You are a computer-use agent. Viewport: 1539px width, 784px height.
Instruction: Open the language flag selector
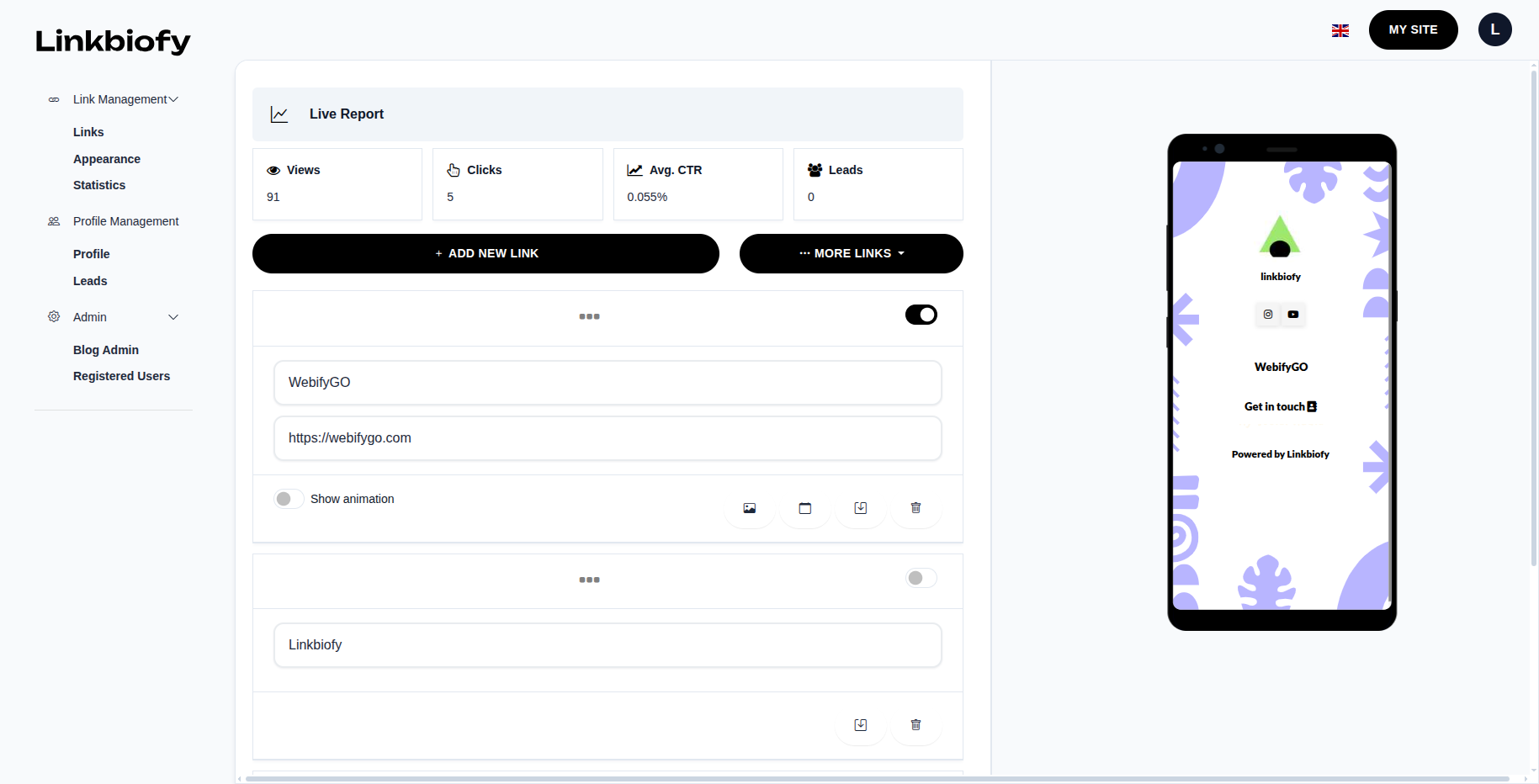(x=1340, y=30)
